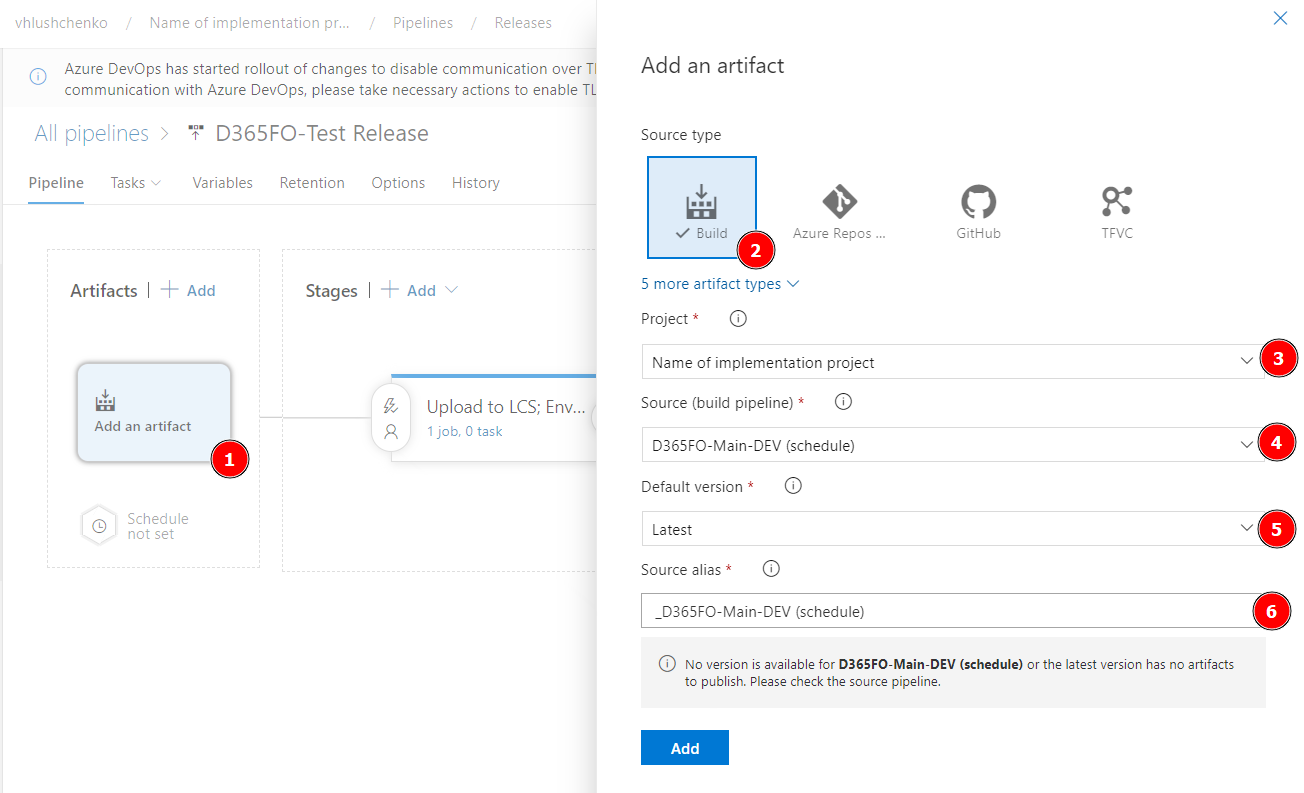Expand 5 more artifact types
This screenshot has width=1304, height=793.
pos(720,284)
